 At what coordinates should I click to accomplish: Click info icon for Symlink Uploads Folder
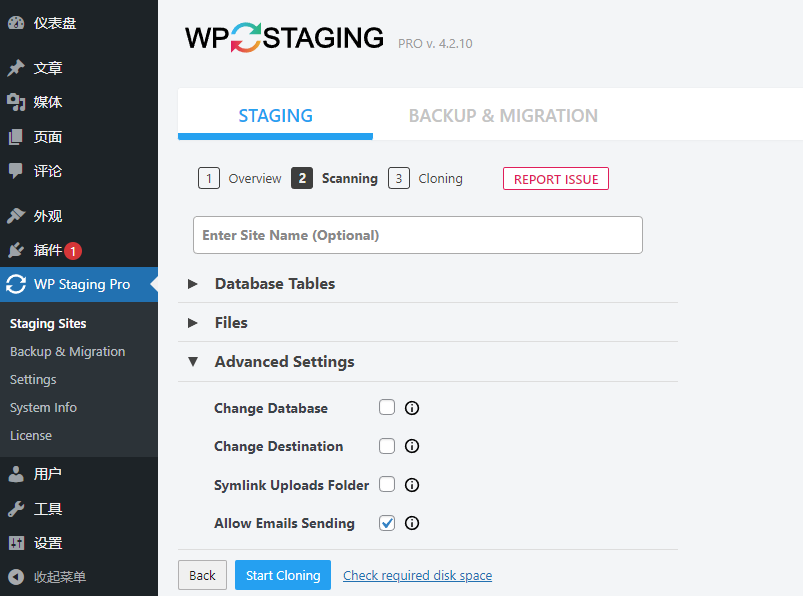pyautogui.click(x=412, y=485)
